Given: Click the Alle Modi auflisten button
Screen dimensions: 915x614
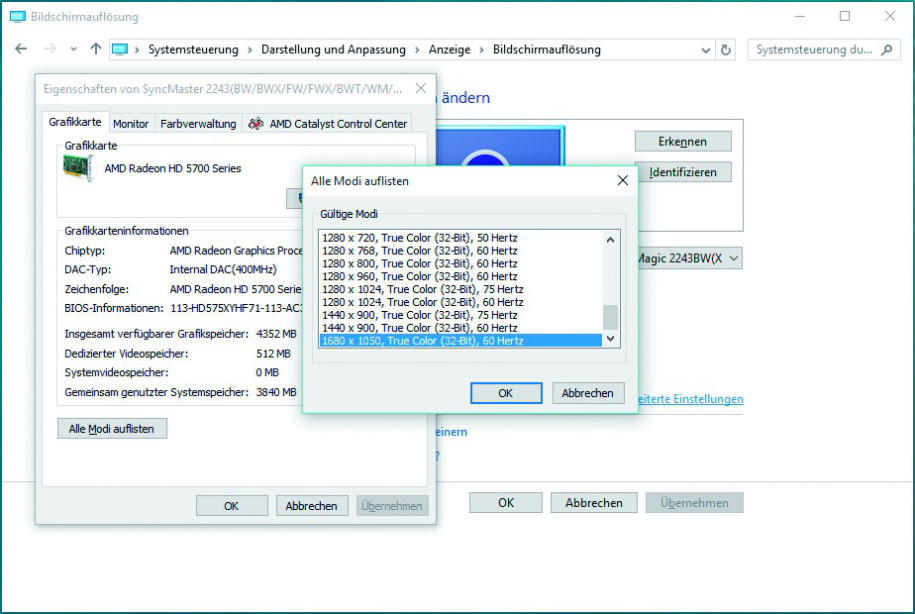Looking at the screenshot, I should [x=112, y=428].
